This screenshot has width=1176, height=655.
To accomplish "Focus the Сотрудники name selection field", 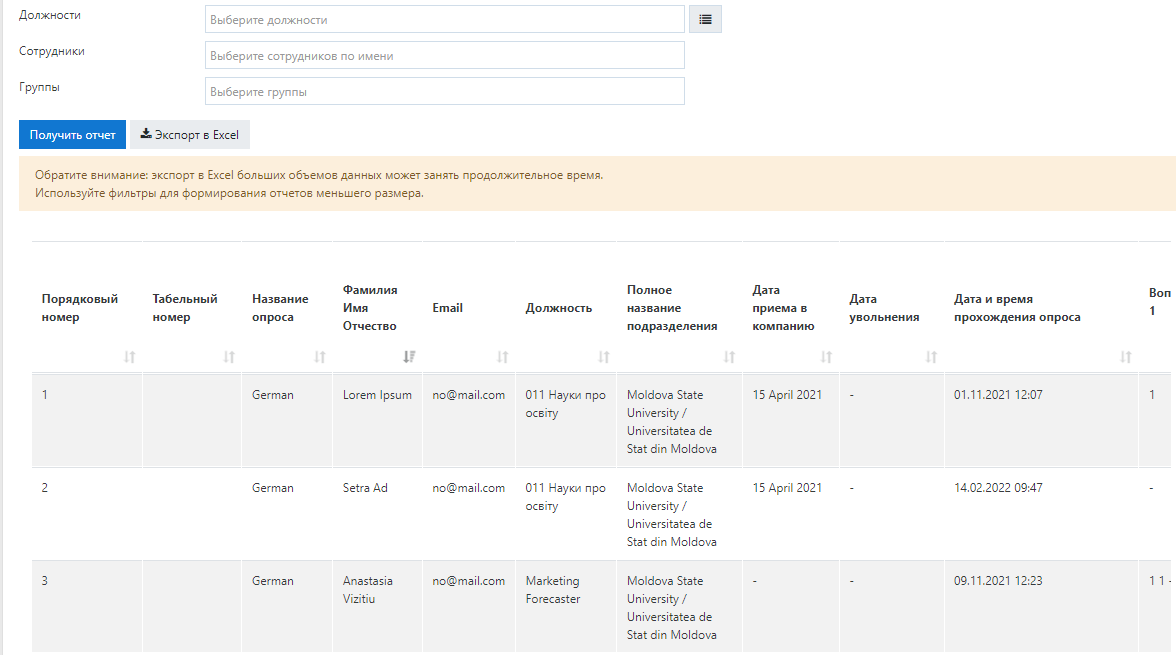I will (x=445, y=56).
